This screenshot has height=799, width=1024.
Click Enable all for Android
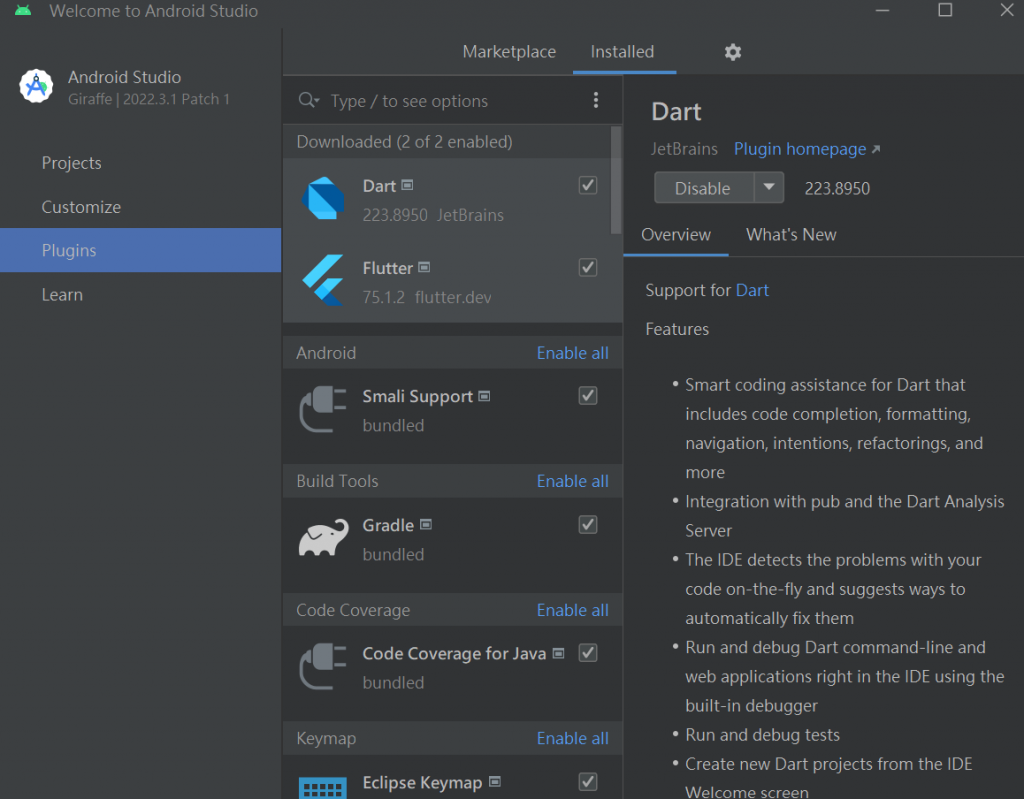tap(573, 353)
